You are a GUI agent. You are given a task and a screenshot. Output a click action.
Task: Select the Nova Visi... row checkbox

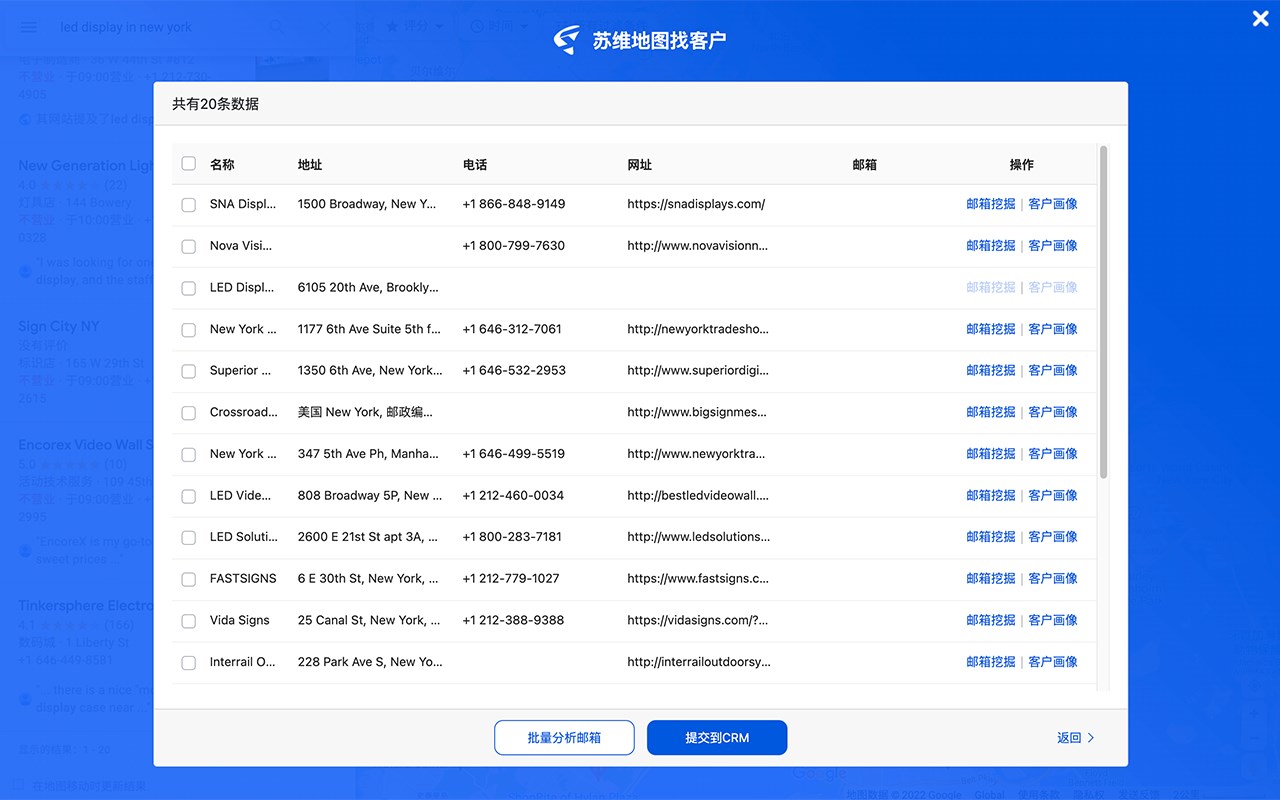(188, 246)
